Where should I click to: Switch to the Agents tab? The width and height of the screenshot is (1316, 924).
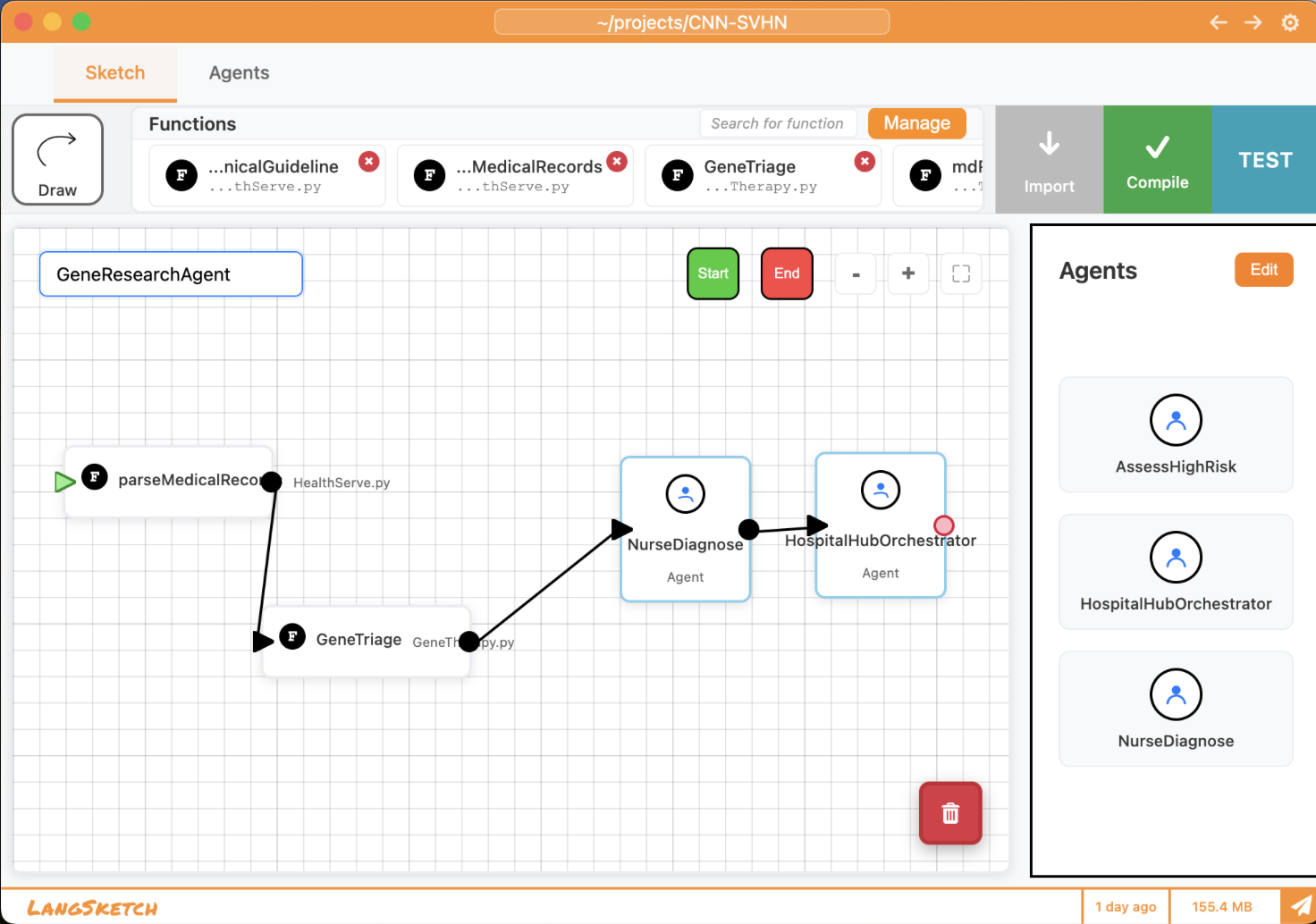pyautogui.click(x=239, y=73)
